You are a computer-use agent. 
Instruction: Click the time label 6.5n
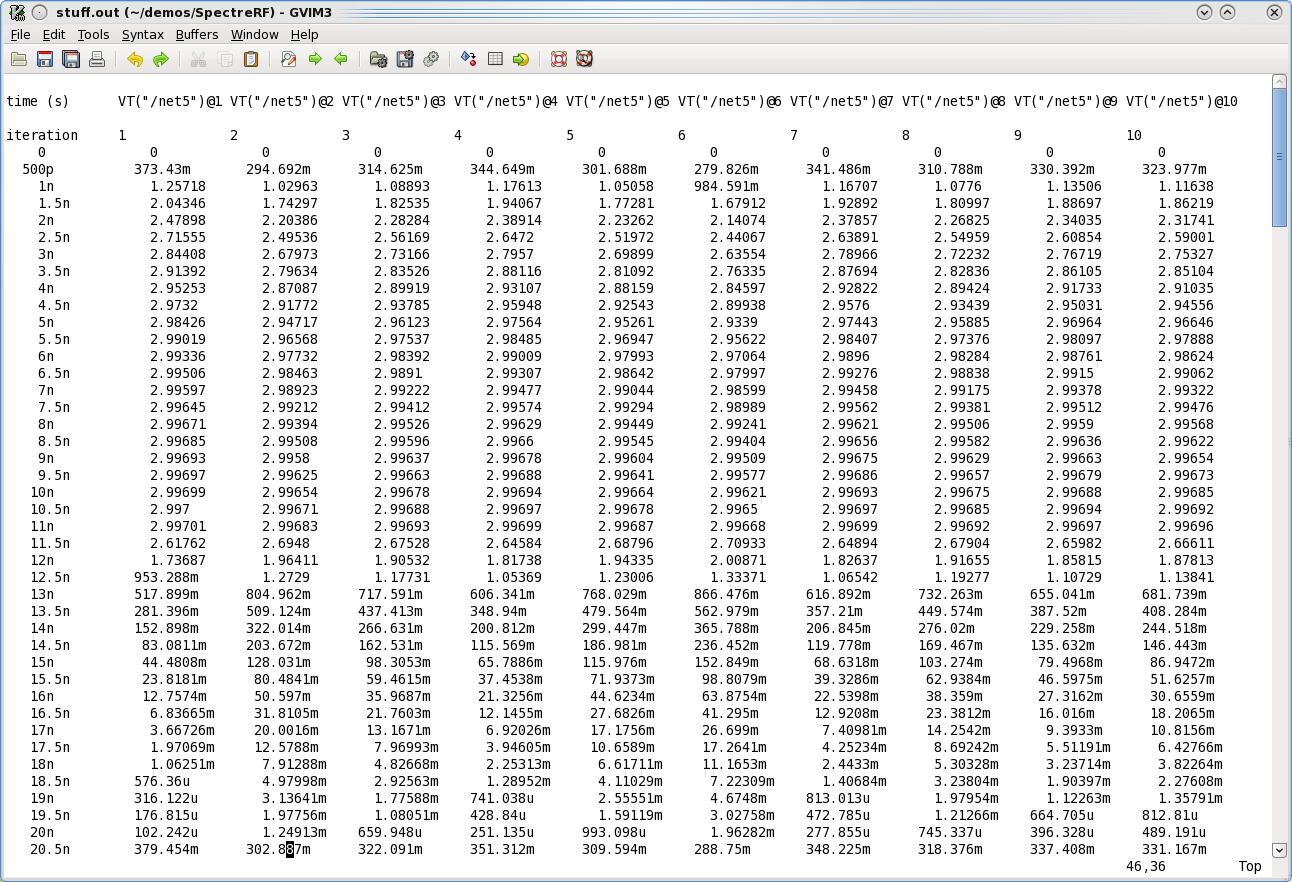54,373
